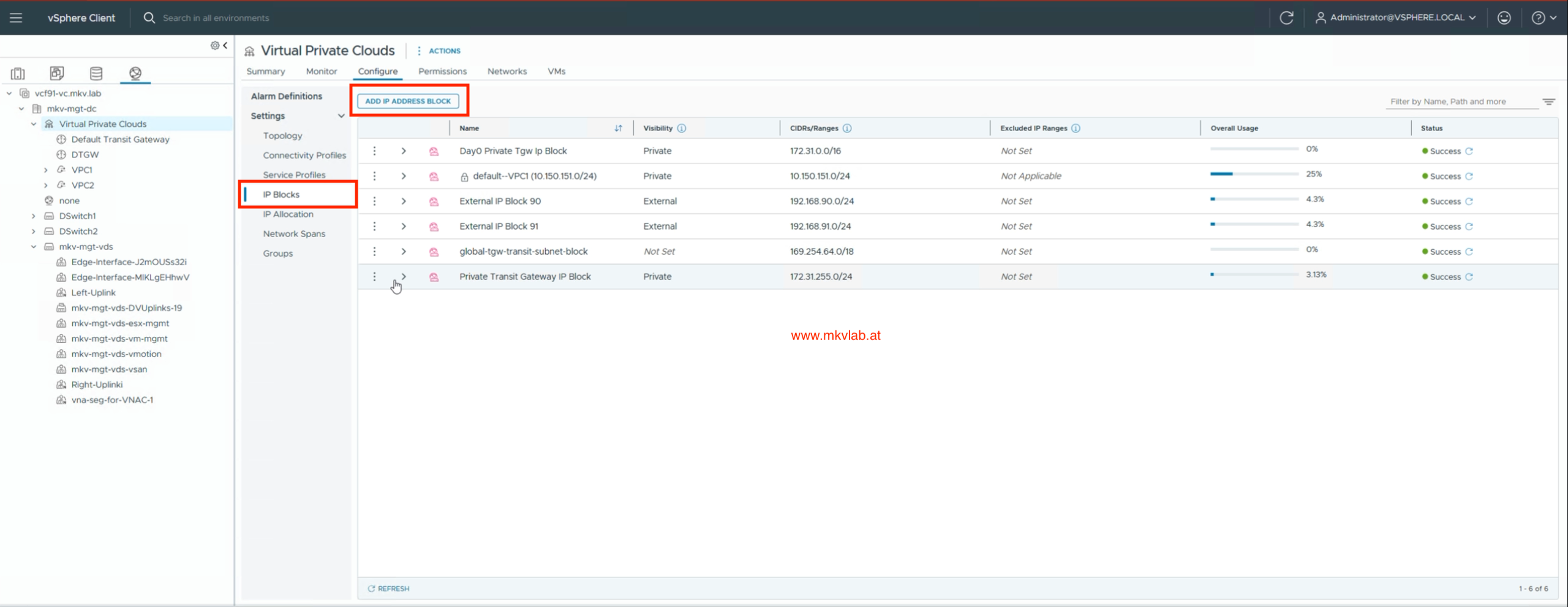Switch to the Networks tab
The height and width of the screenshot is (607, 1568).
507,72
